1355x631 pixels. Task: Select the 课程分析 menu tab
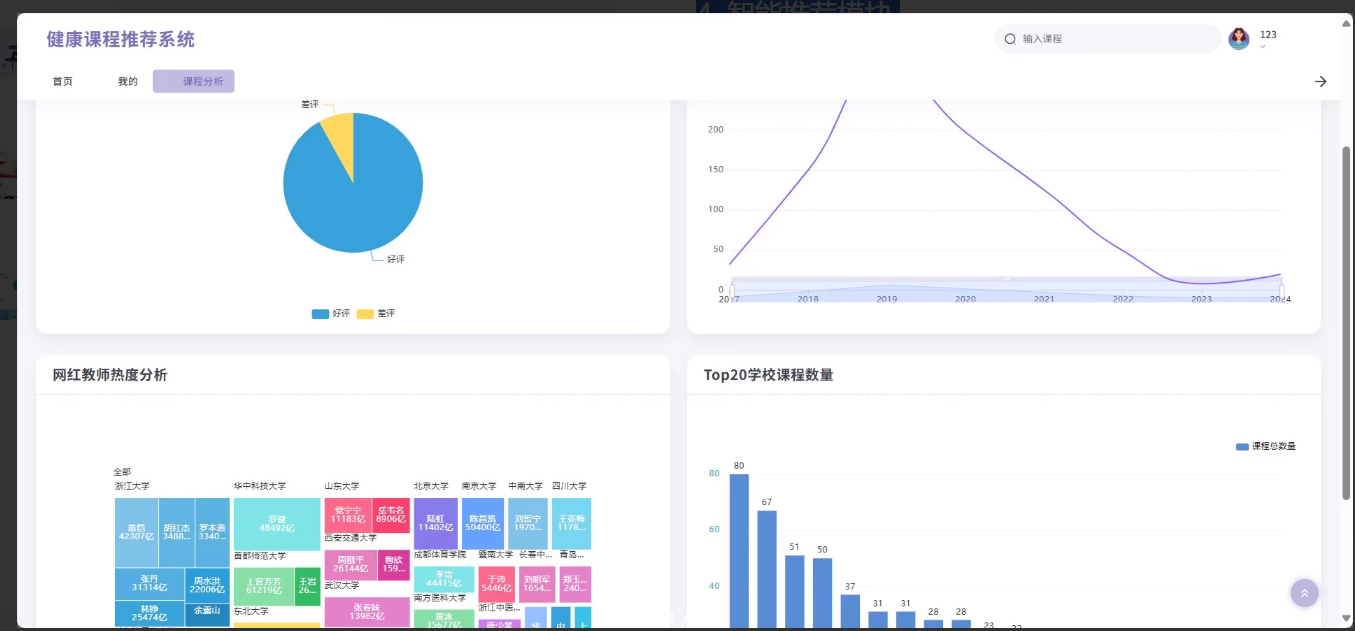tap(194, 81)
